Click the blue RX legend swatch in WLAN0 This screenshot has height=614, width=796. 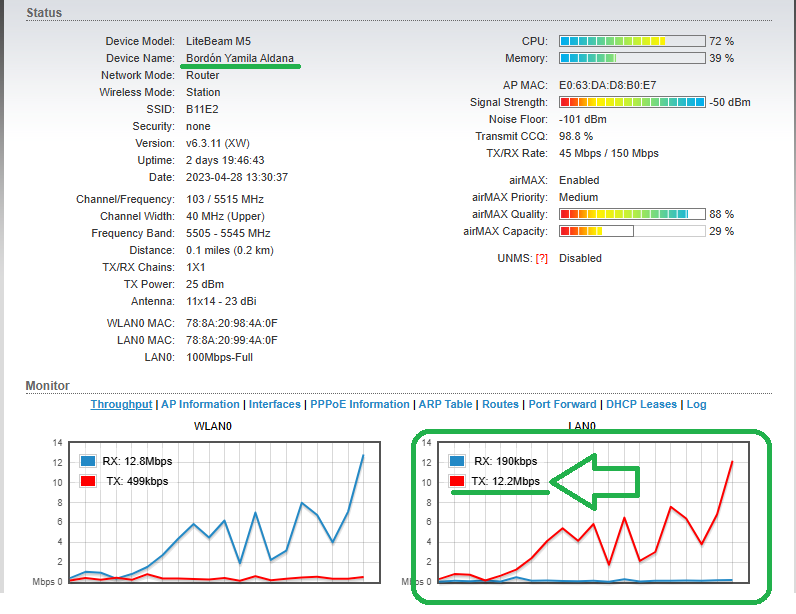point(88,461)
